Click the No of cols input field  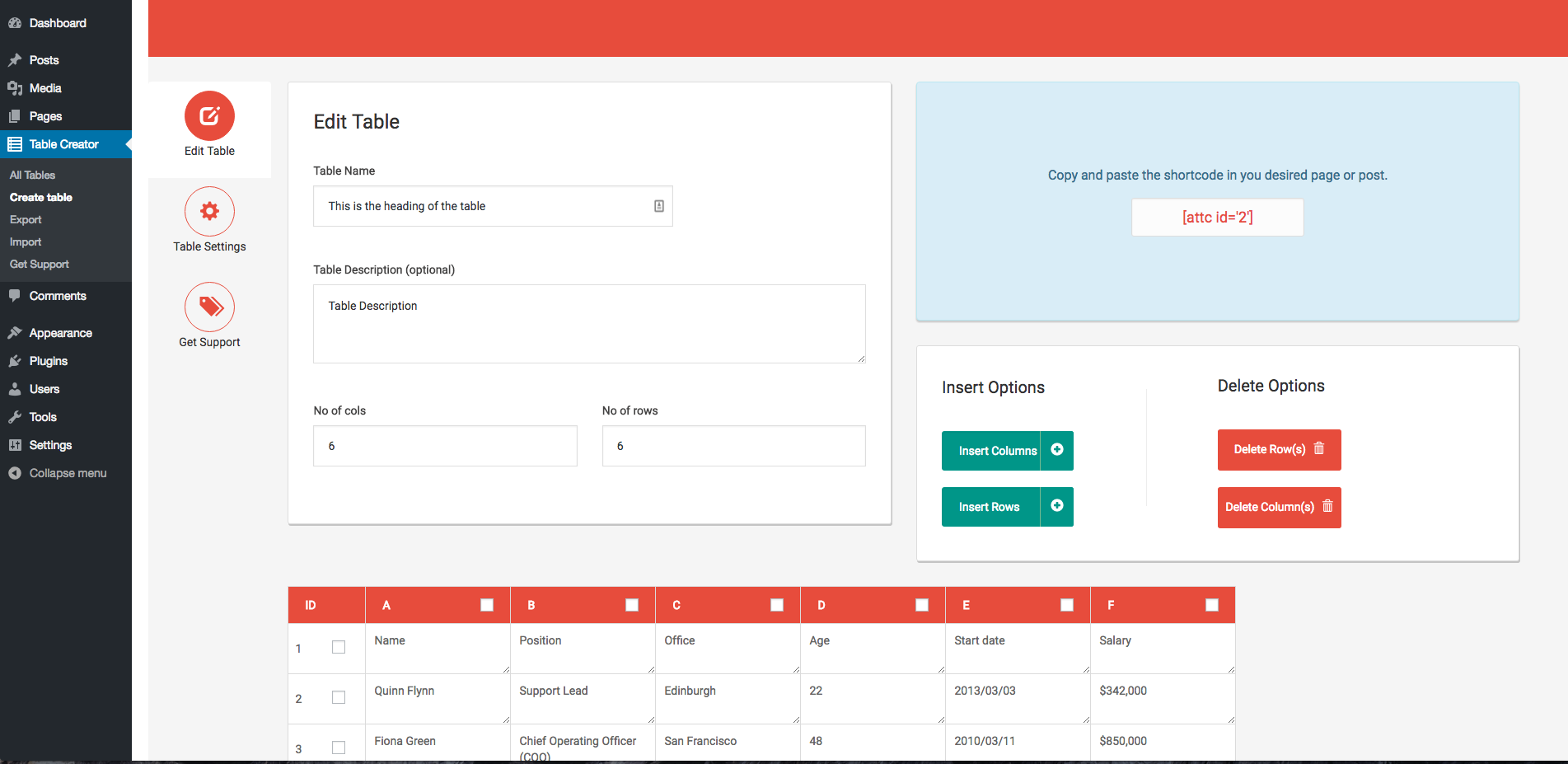(445, 446)
